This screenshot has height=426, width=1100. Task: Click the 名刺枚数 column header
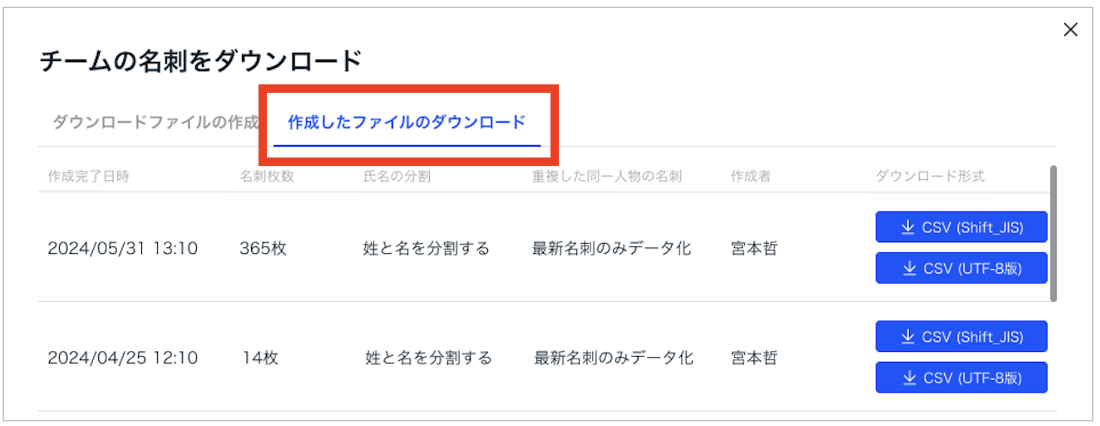[267, 177]
